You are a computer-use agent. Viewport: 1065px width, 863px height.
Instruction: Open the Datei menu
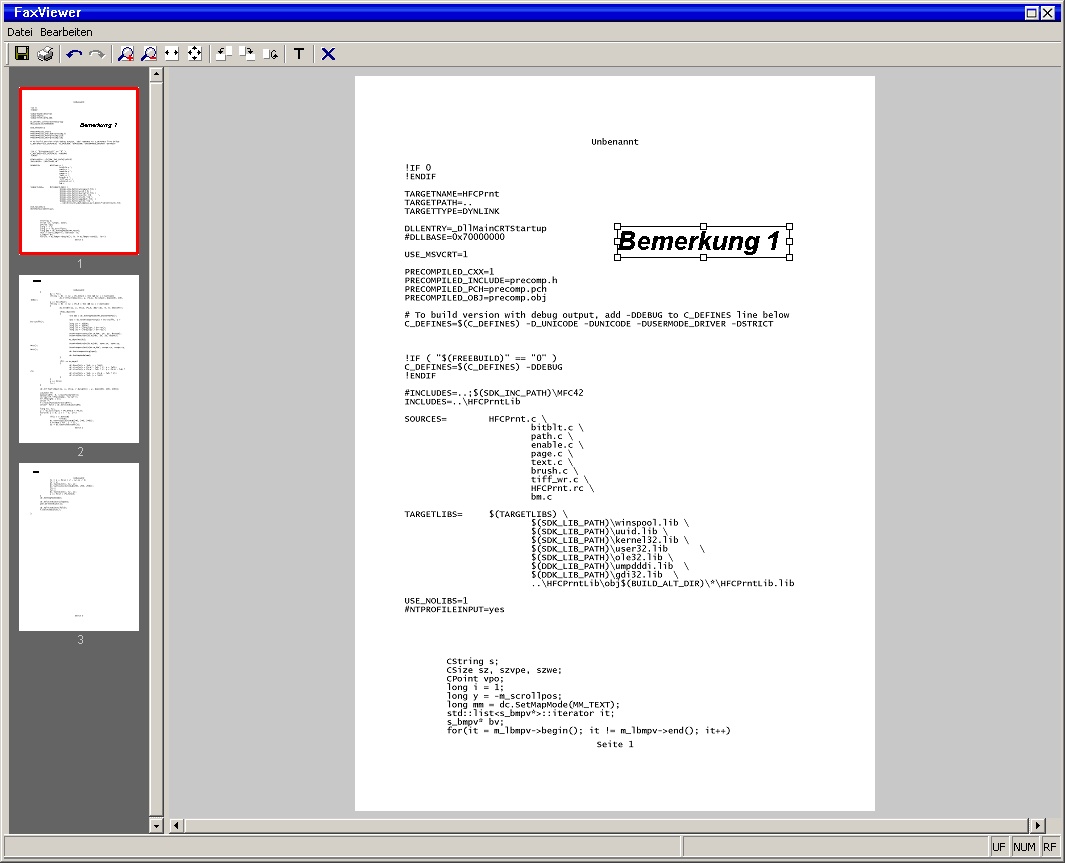[20, 32]
